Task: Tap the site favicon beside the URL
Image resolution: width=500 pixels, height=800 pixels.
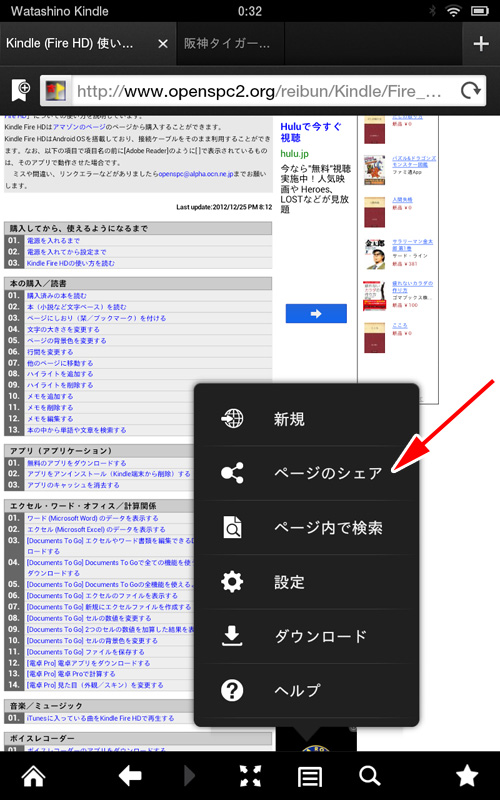Action: (x=55, y=91)
